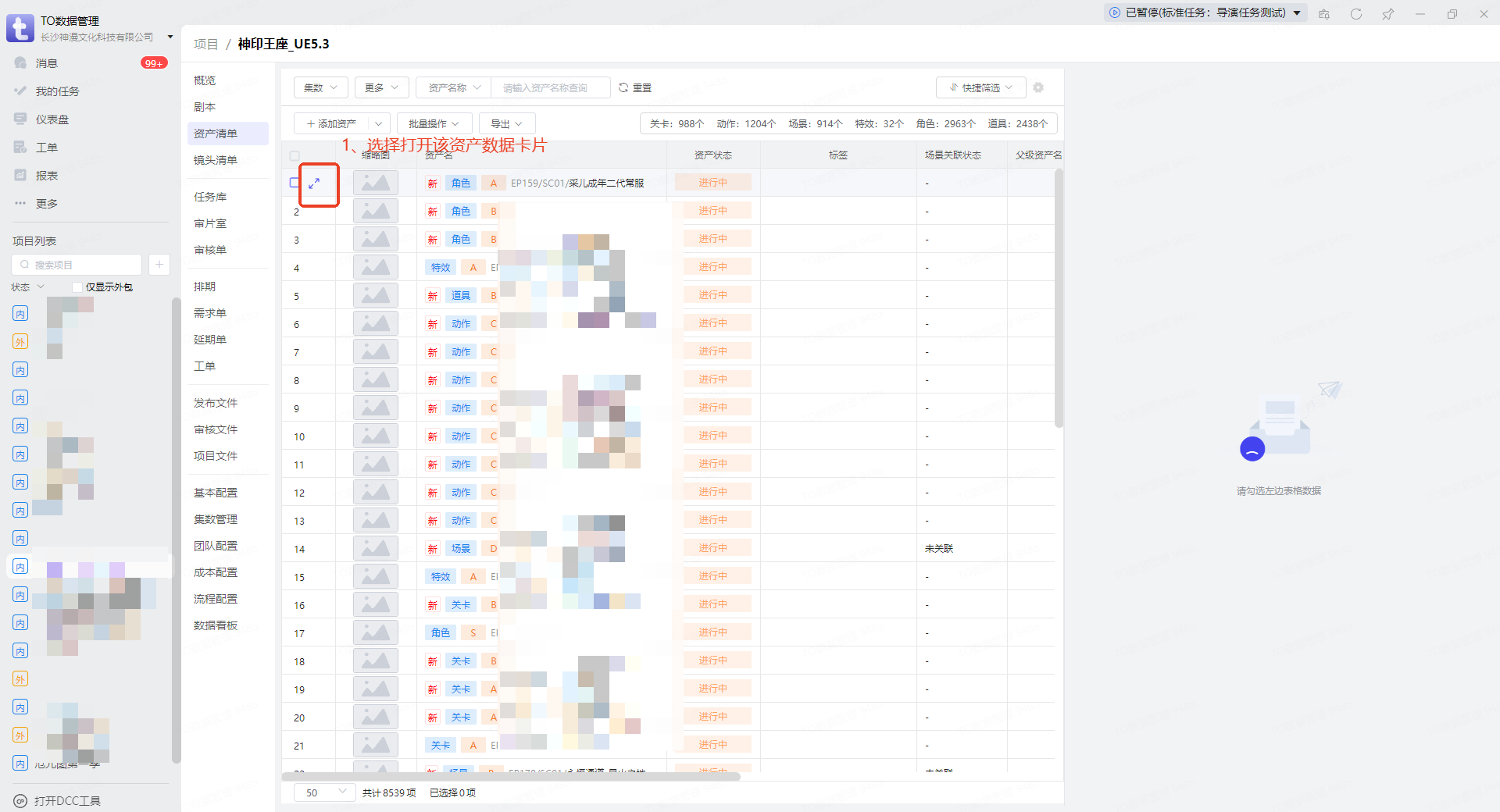
Task: Click the sort icon on 快捷筛选
Action: coord(953,87)
